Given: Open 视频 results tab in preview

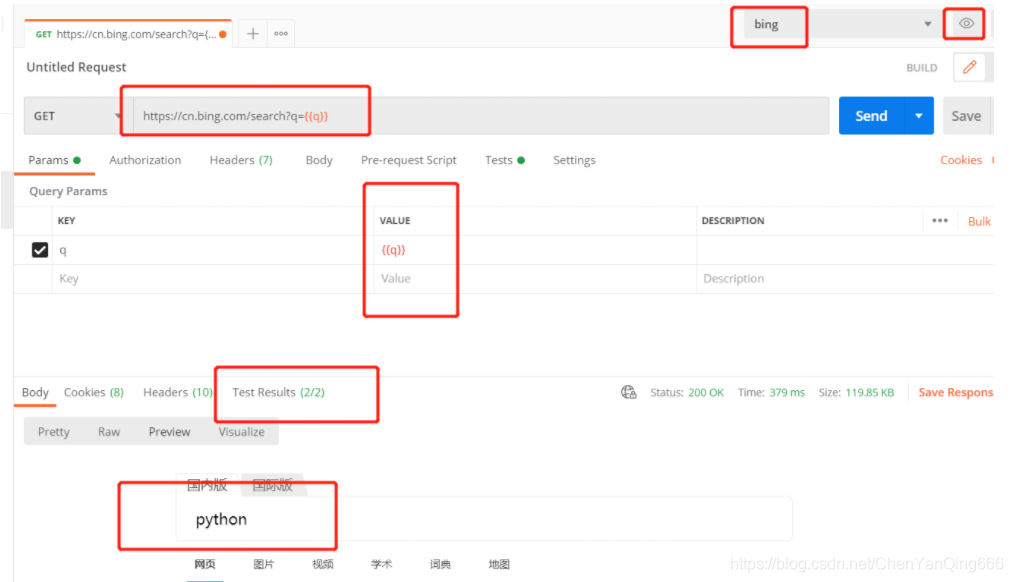Looking at the screenshot, I should 322,565.
